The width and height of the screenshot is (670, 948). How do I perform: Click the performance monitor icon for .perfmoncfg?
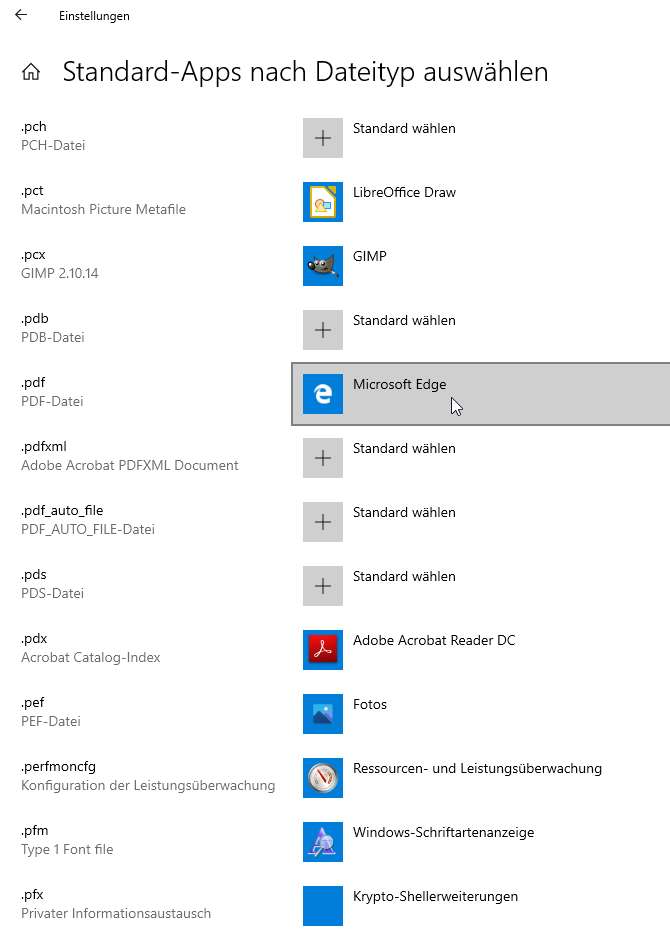click(323, 778)
